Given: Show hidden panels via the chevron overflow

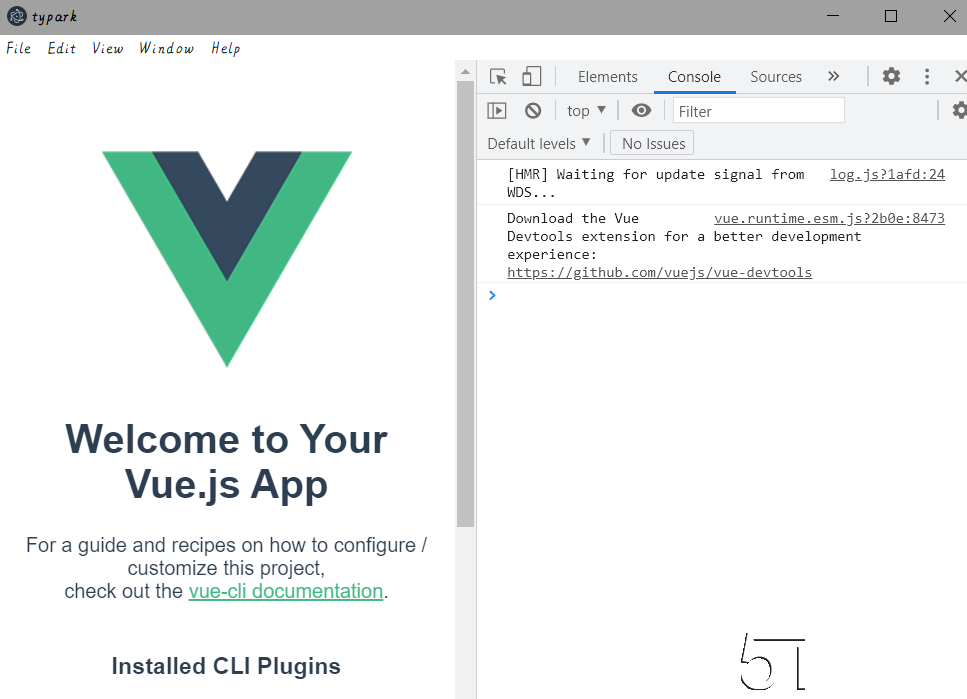Looking at the screenshot, I should (833, 76).
